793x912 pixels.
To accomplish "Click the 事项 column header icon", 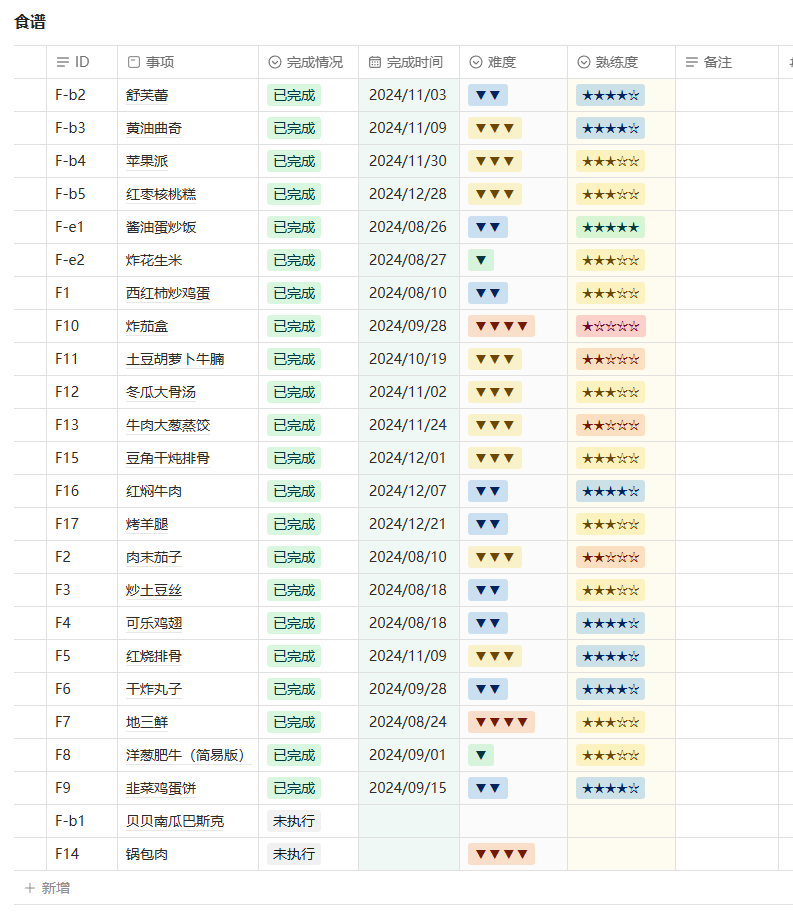I will coord(134,62).
